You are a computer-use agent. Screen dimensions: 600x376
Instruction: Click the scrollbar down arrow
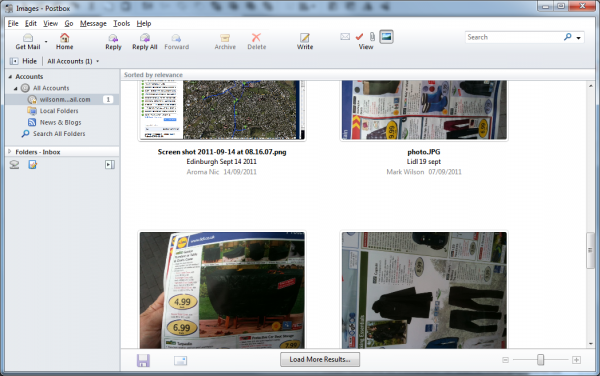point(590,344)
